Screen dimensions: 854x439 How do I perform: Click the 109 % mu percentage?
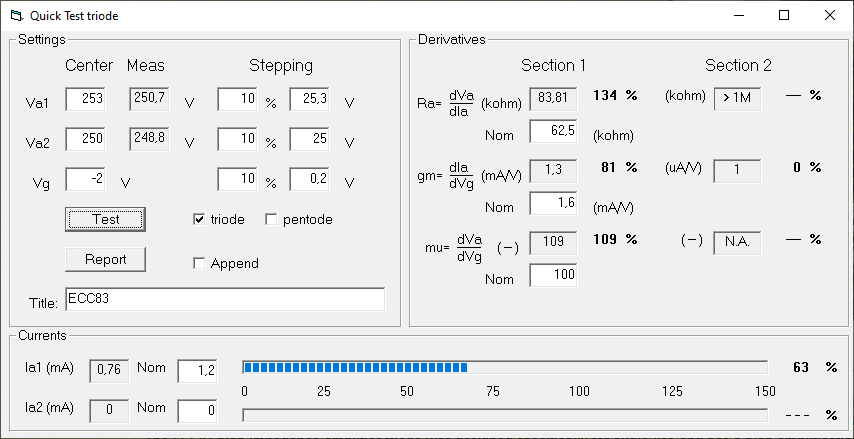pos(615,239)
